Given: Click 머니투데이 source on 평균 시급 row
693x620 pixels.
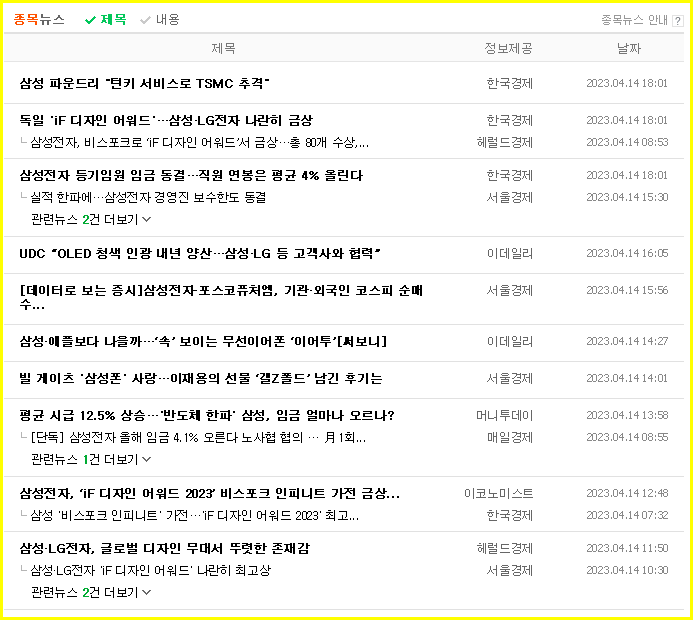Looking at the screenshot, I should coord(505,415).
